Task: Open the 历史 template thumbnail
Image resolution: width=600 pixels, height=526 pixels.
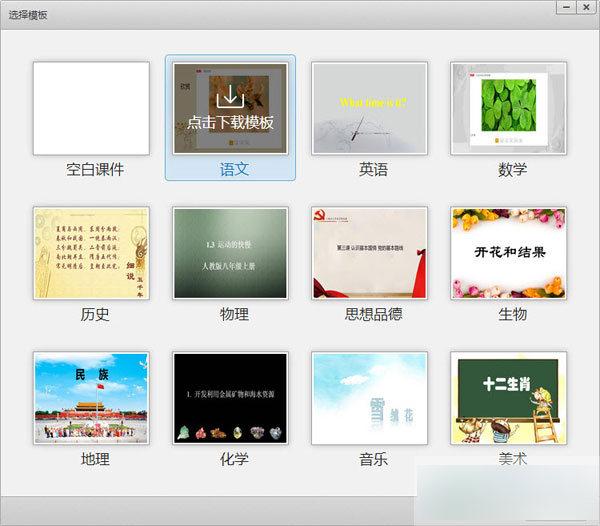Action: 91,253
